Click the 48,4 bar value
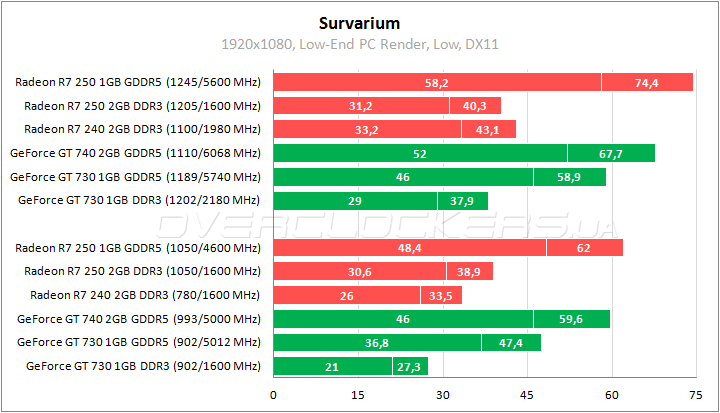Image resolution: width=720 pixels, height=413 pixels. click(410, 249)
